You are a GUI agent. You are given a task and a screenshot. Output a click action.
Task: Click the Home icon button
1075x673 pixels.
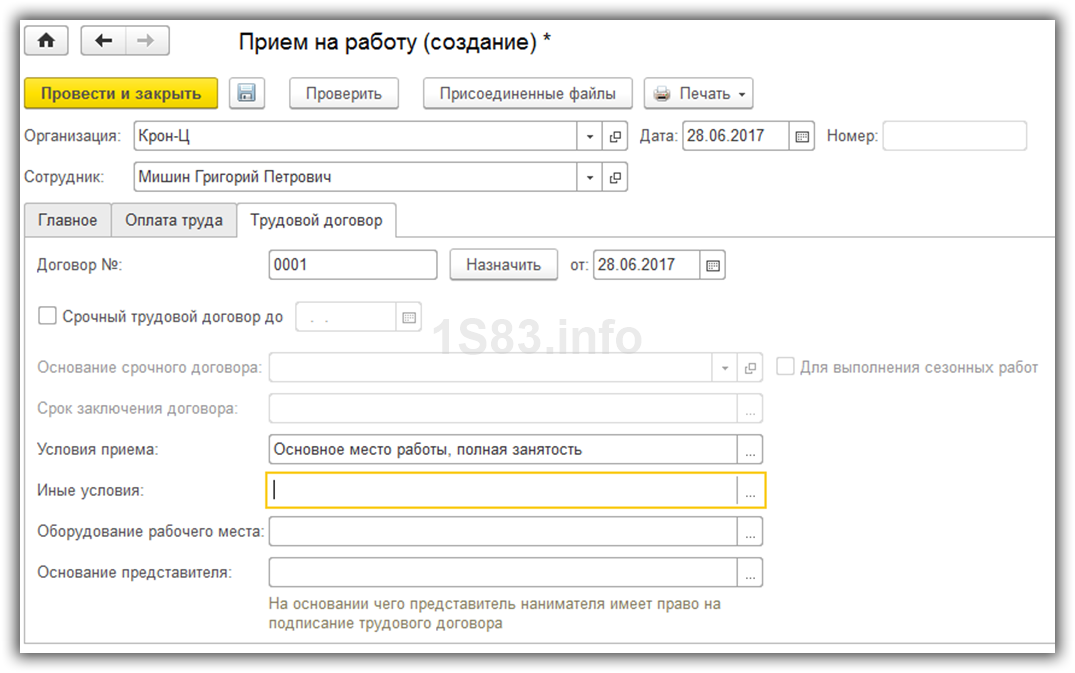(x=46, y=41)
